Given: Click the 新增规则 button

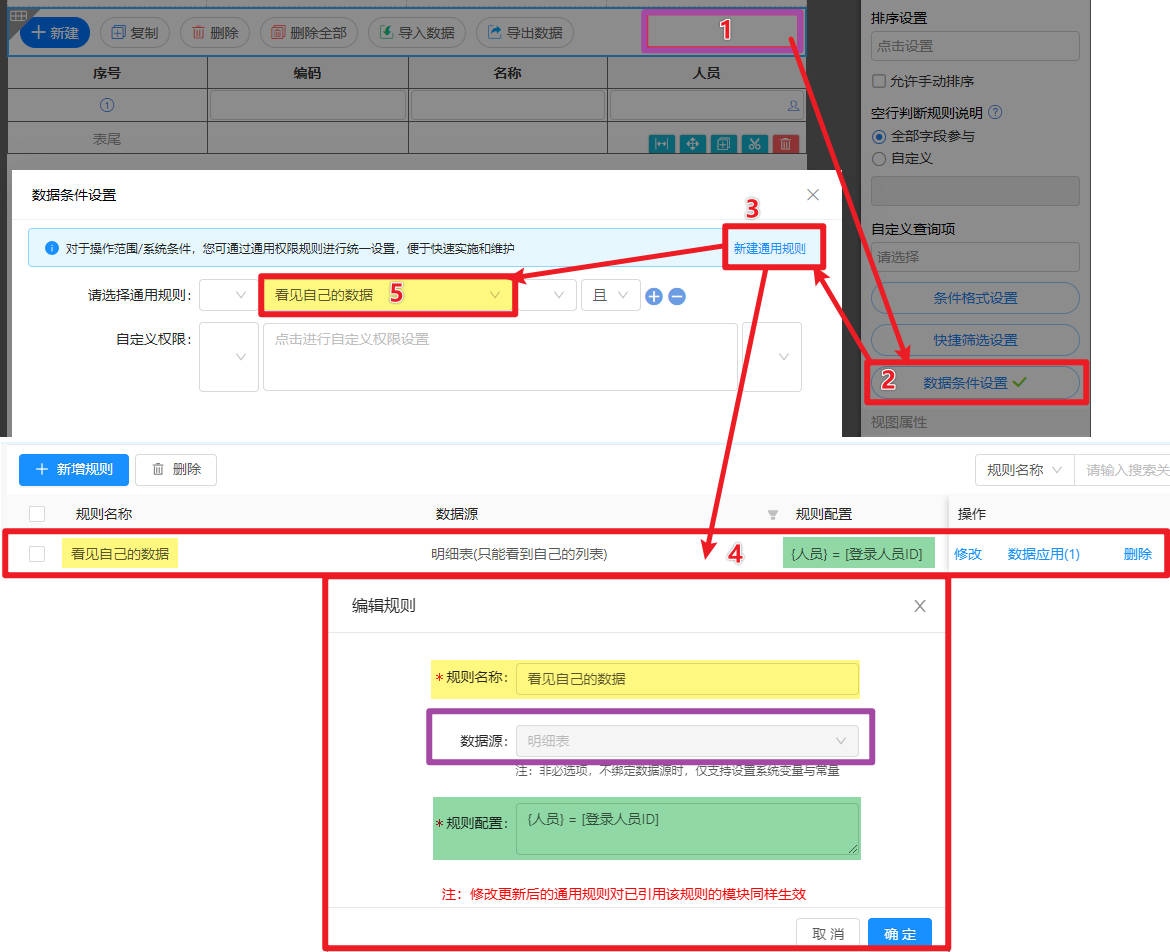Looking at the screenshot, I should tap(74, 469).
